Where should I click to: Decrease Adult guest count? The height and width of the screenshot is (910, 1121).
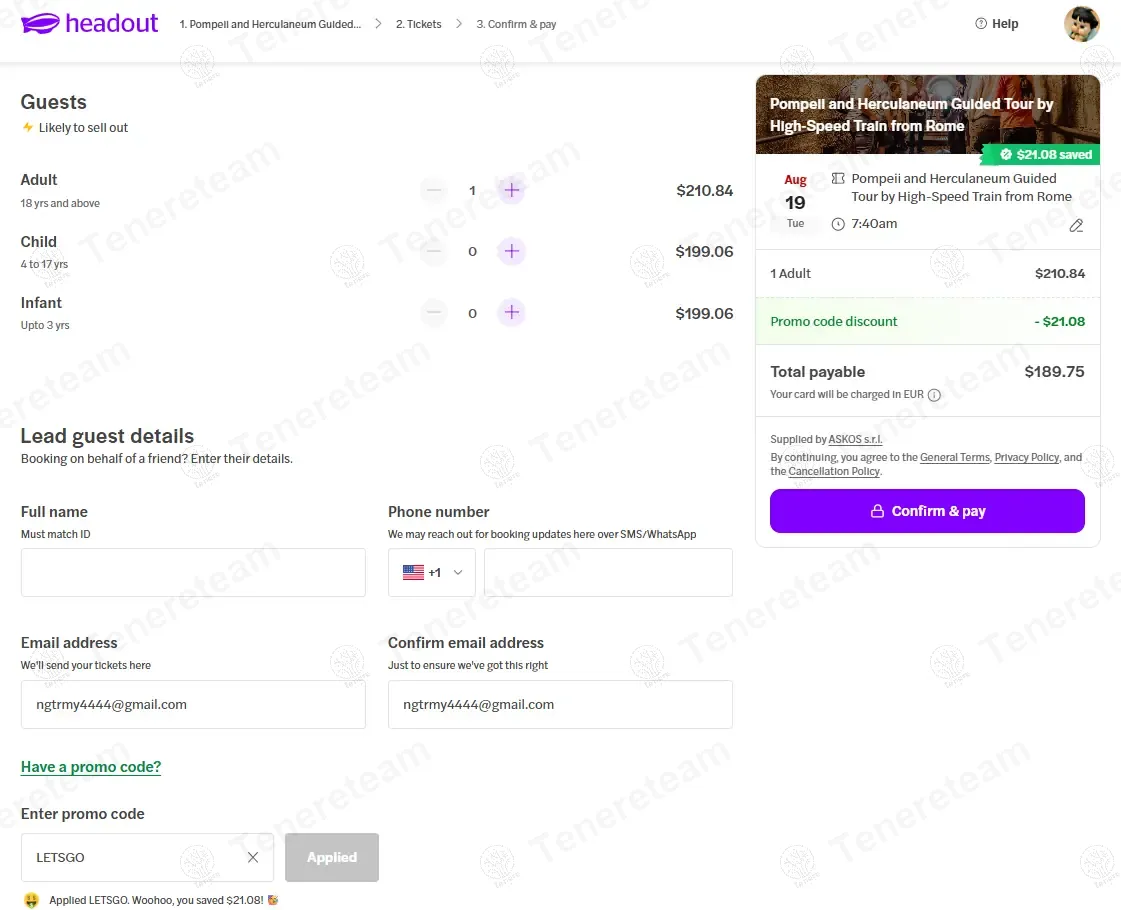click(433, 190)
